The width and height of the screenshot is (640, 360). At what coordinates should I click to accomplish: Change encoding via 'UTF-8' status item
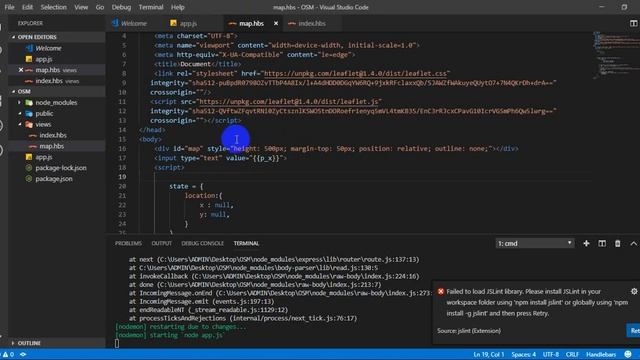tap(551, 354)
